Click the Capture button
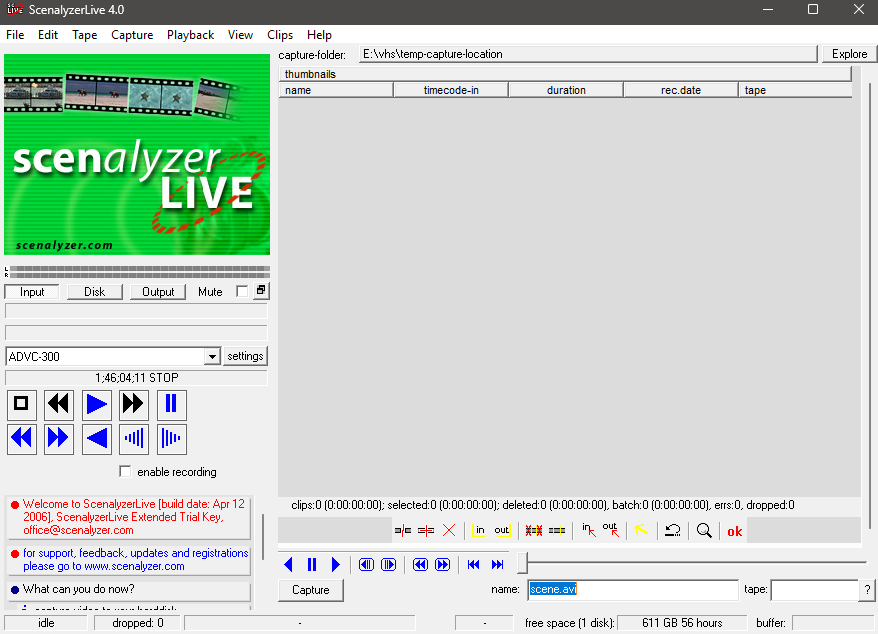This screenshot has height=634, width=878. coord(310,590)
